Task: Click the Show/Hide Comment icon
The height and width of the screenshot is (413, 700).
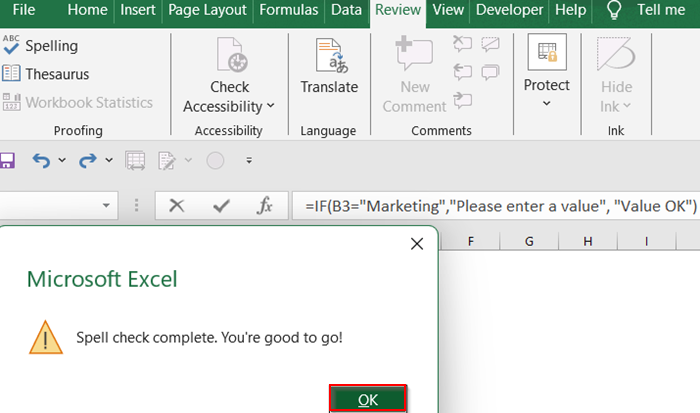Action: pyautogui.click(x=490, y=44)
